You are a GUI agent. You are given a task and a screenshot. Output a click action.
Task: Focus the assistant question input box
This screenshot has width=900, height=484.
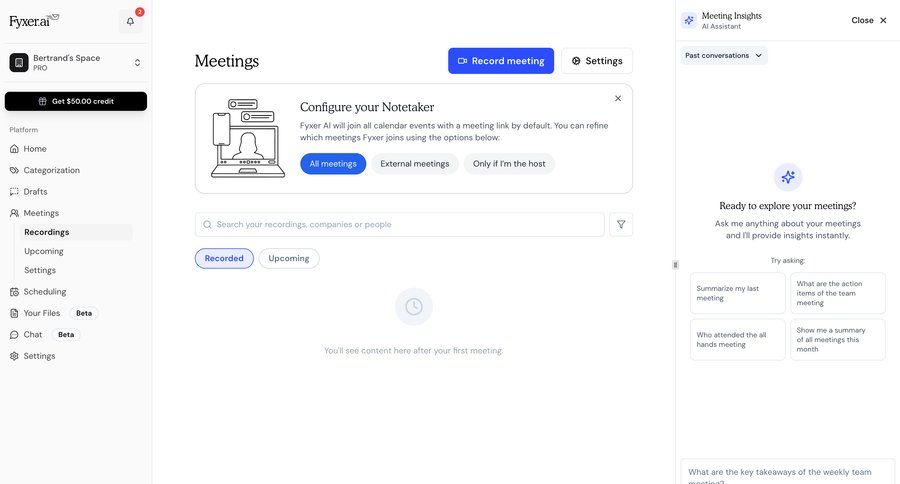(x=788, y=472)
